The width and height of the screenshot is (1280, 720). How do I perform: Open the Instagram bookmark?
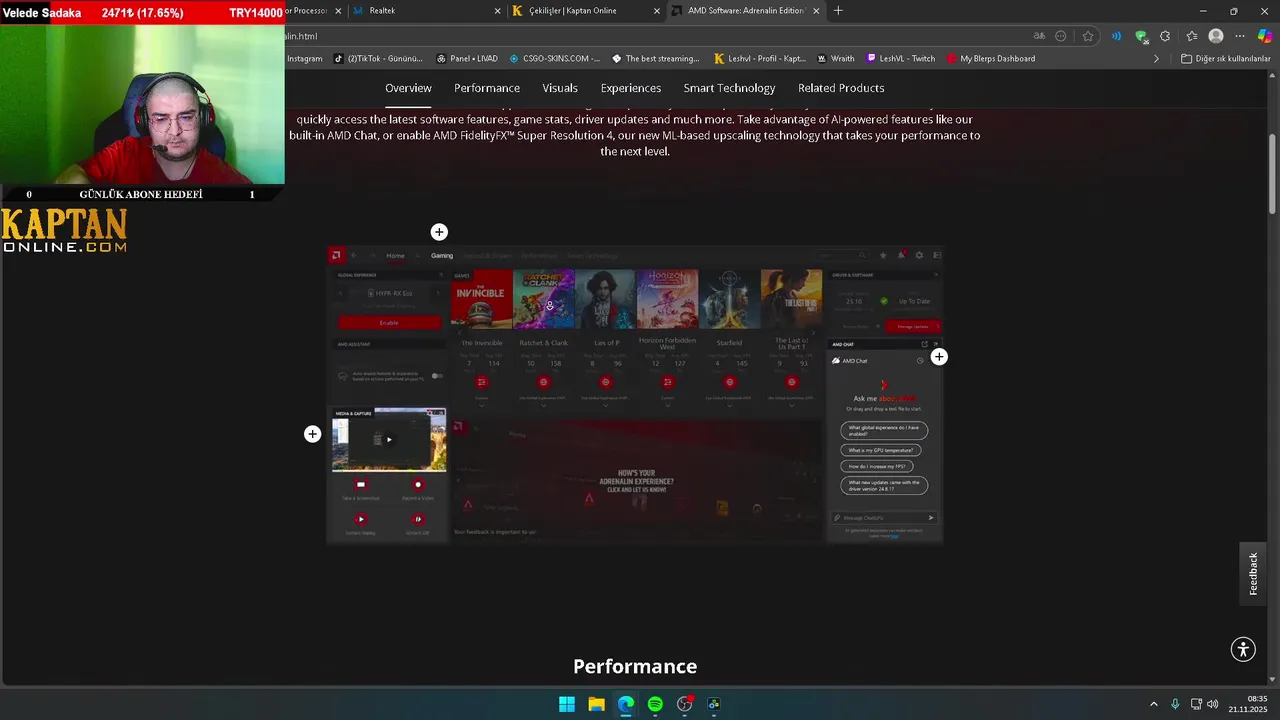click(x=305, y=59)
